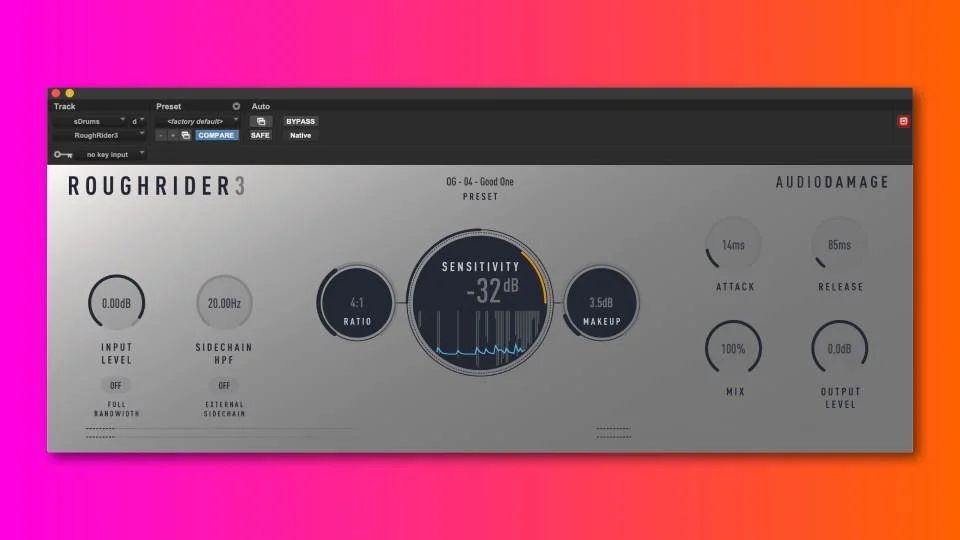Open the RoughRider3 plug-in selector dropdown
Screen dimensions: 960x540
coord(100,135)
